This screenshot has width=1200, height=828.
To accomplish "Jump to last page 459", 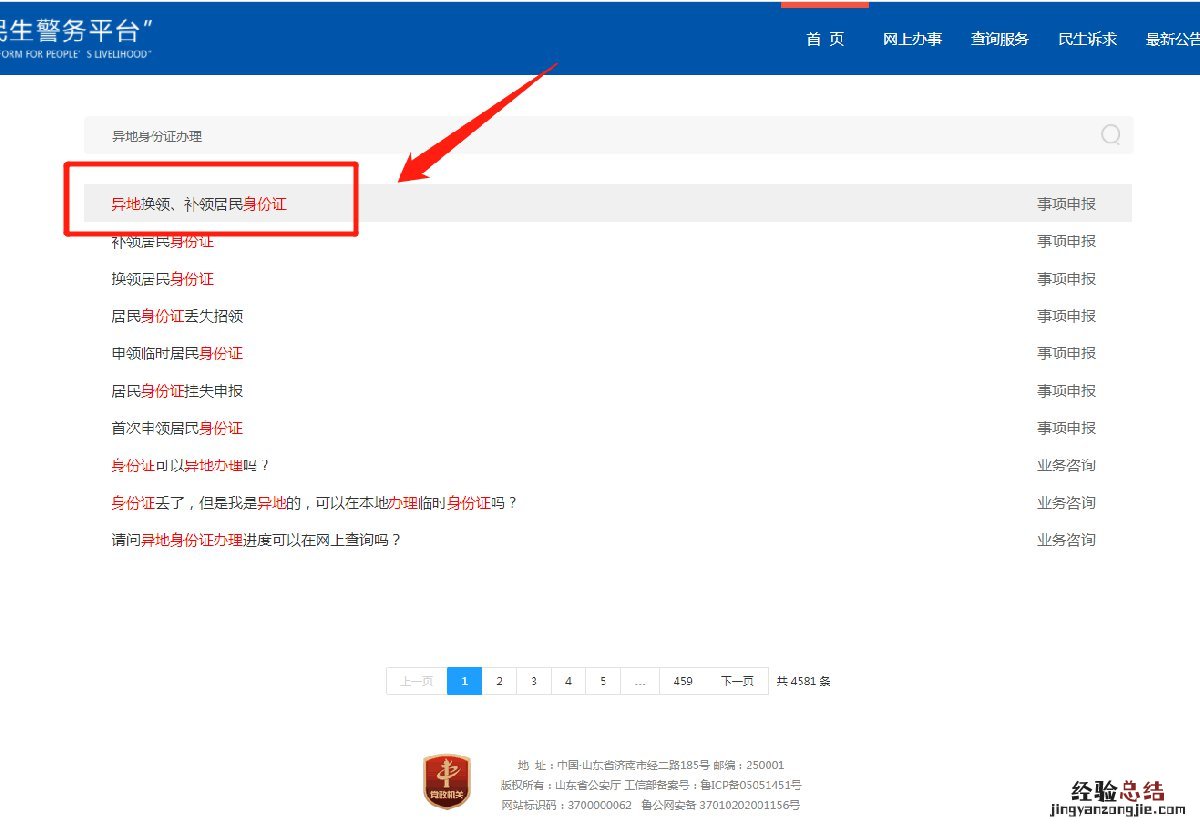I will pos(683,681).
